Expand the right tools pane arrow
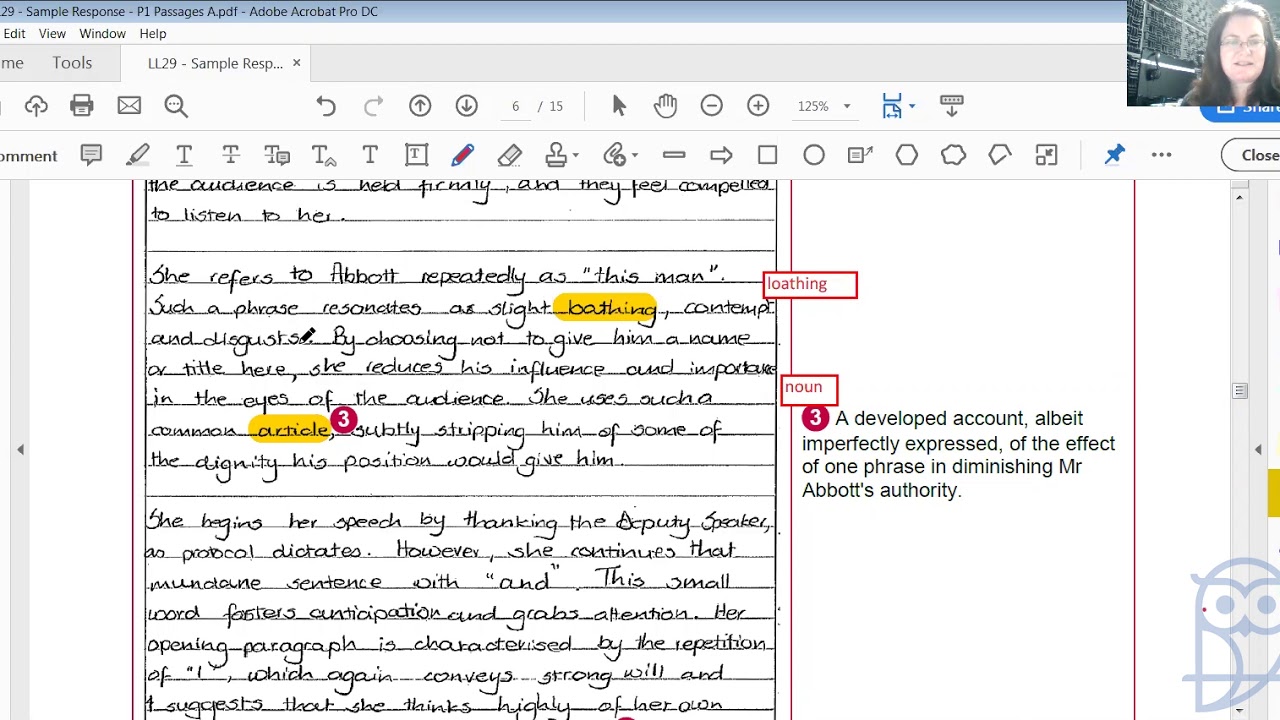This screenshot has width=1280, height=720. pos(1258,450)
